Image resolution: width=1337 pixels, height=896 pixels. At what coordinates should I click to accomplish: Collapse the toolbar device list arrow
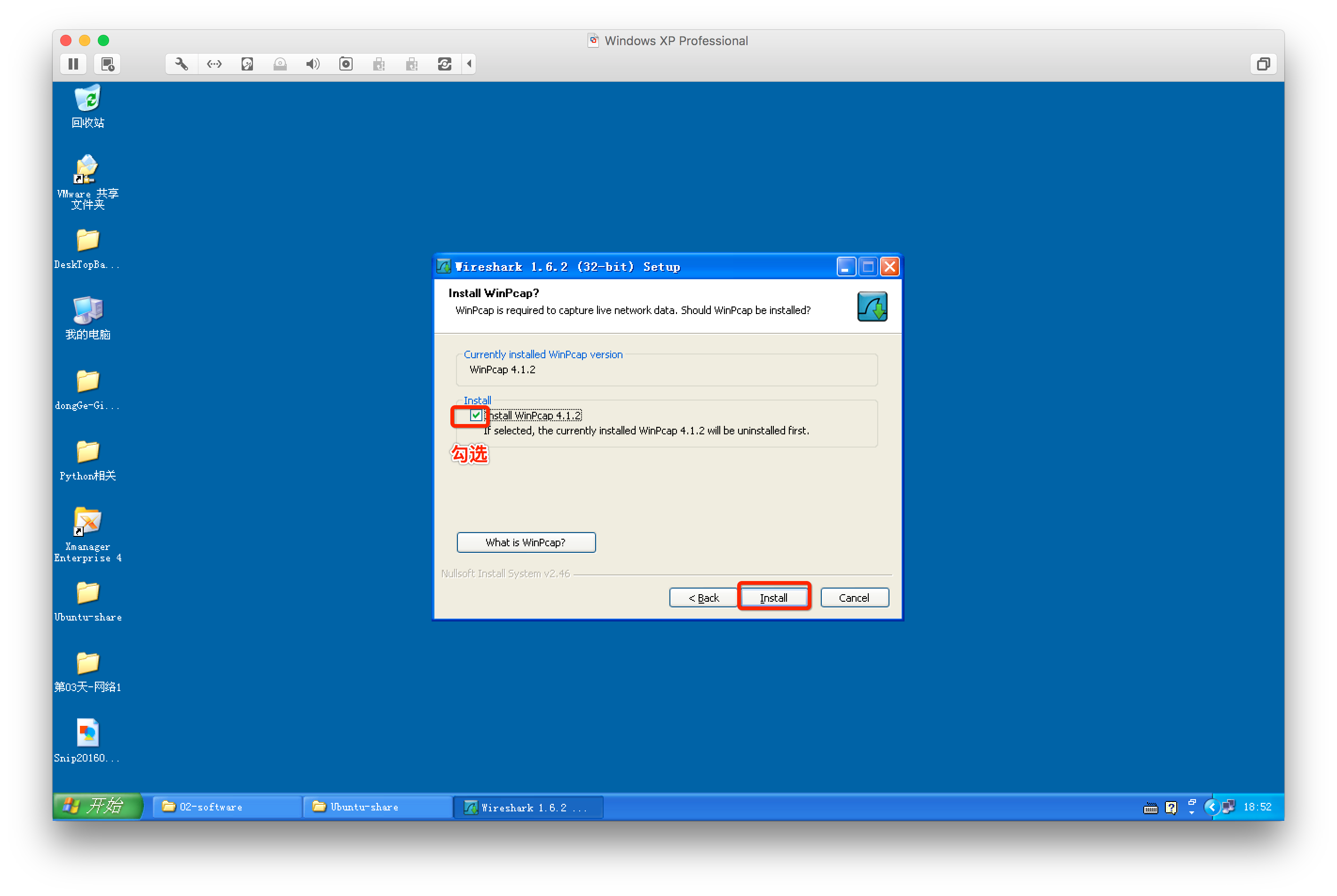[x=469, y=64]
